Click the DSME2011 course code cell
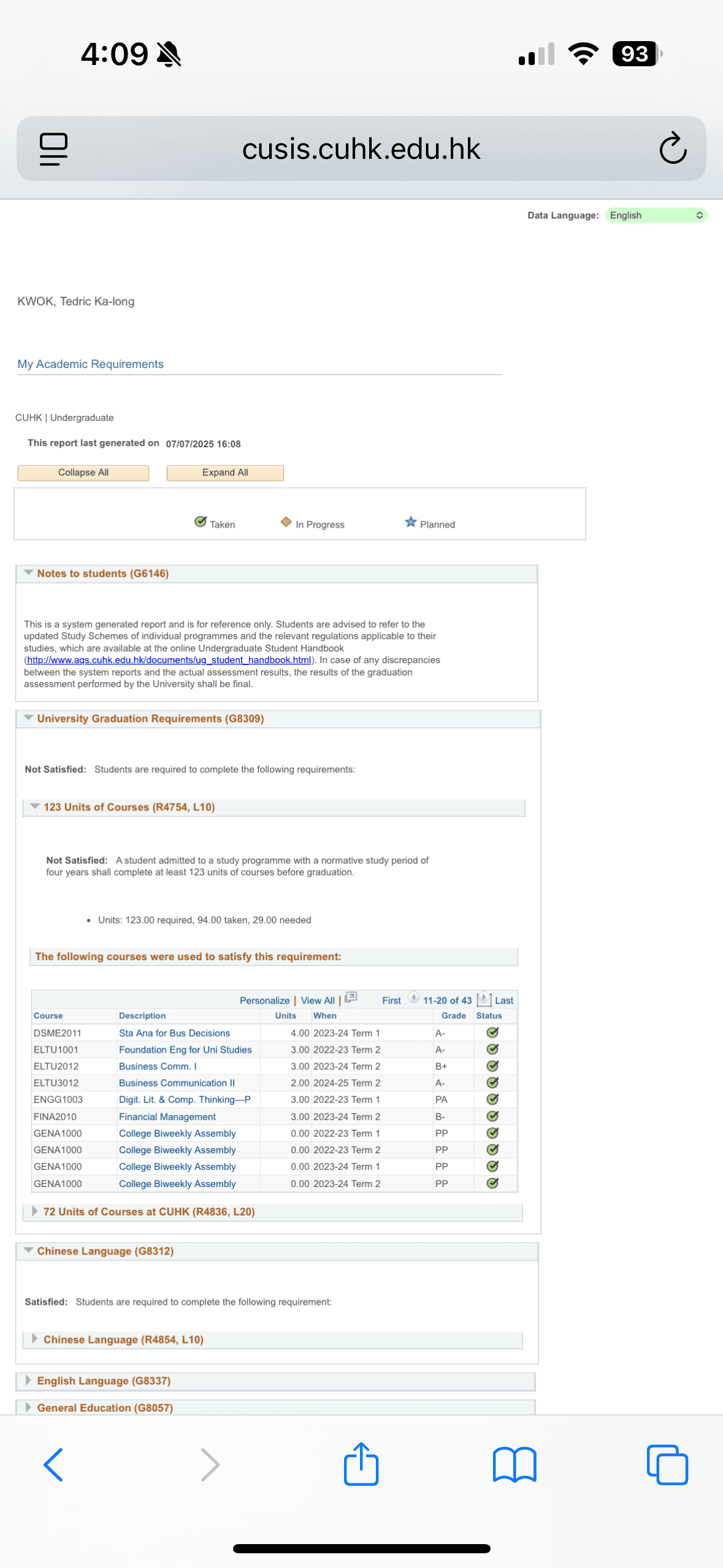Viewport: 723px width, 1568px height. [58, 1033]
